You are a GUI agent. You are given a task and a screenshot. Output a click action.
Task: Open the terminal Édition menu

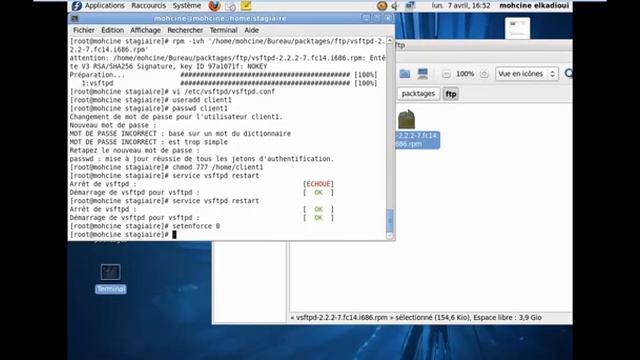tap(112, 30)
